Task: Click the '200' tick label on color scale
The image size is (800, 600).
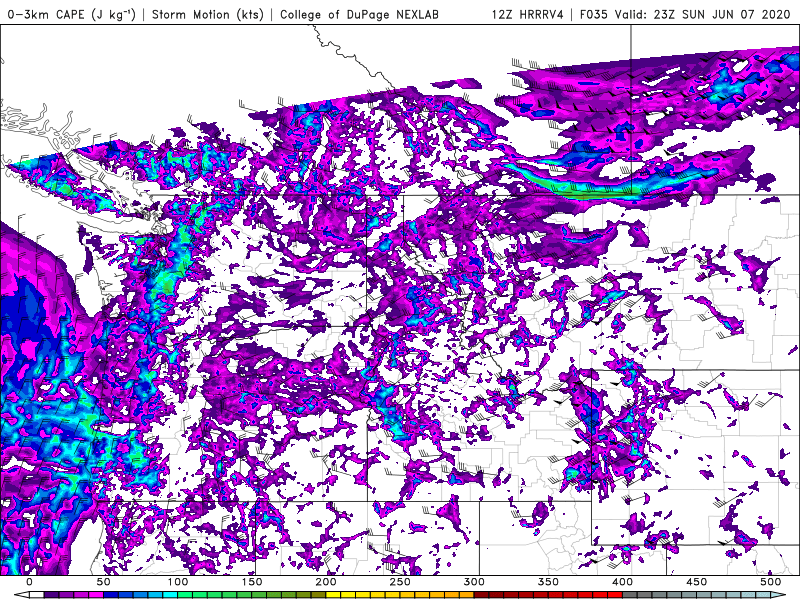Action: pyautogui.click(x=326, y=582)
